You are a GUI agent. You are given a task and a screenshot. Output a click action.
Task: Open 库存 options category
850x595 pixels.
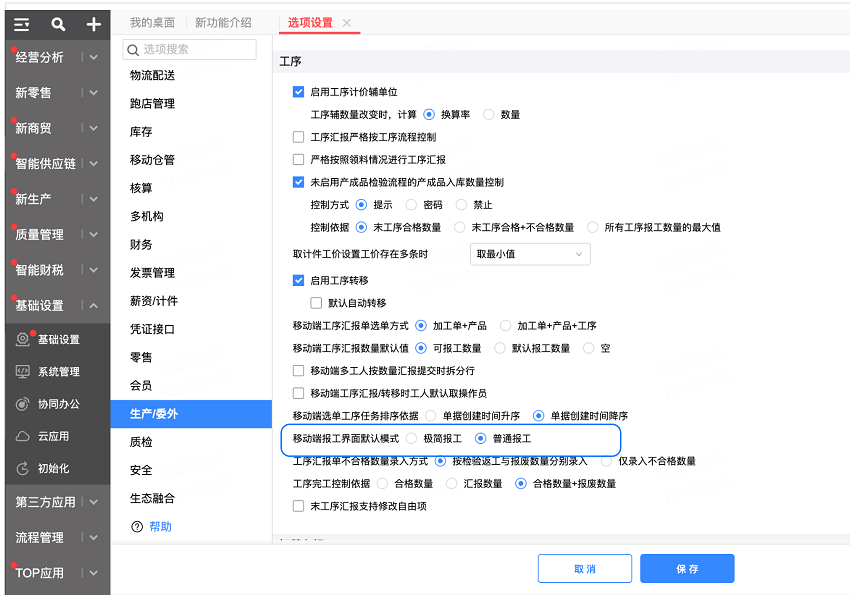[x=141, y=132]
